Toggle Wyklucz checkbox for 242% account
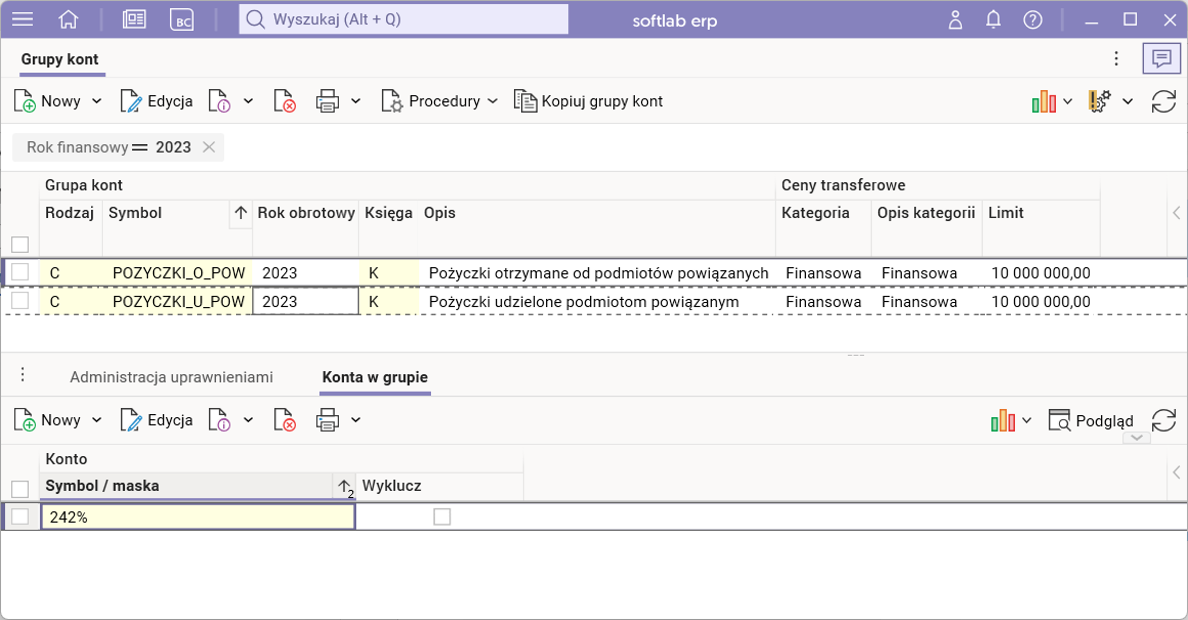Image resolution: width=1188 pixels, height=620 pixels. (442, 516)
